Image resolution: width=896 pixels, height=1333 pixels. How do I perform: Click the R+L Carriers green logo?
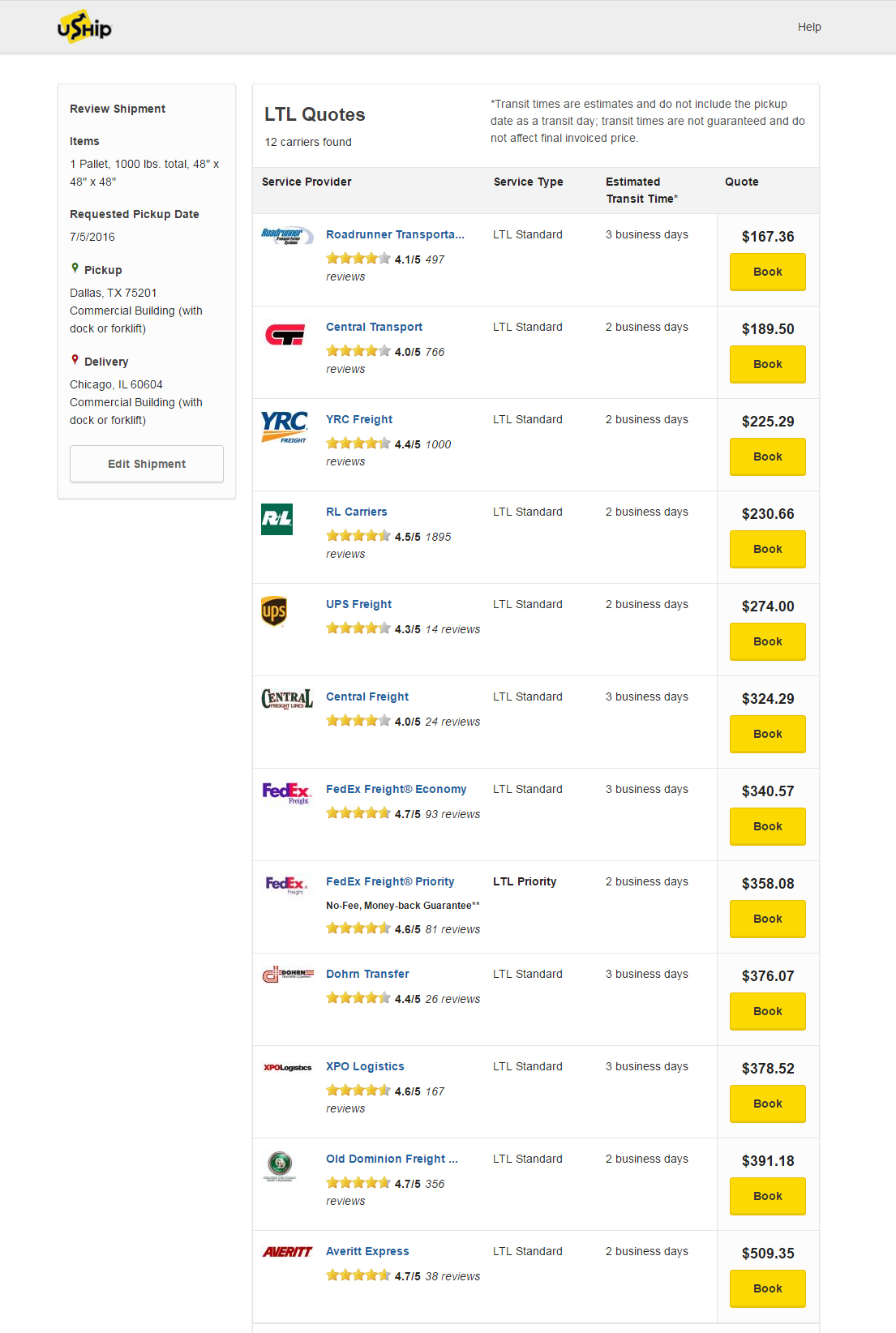click(x=277, y=519)
